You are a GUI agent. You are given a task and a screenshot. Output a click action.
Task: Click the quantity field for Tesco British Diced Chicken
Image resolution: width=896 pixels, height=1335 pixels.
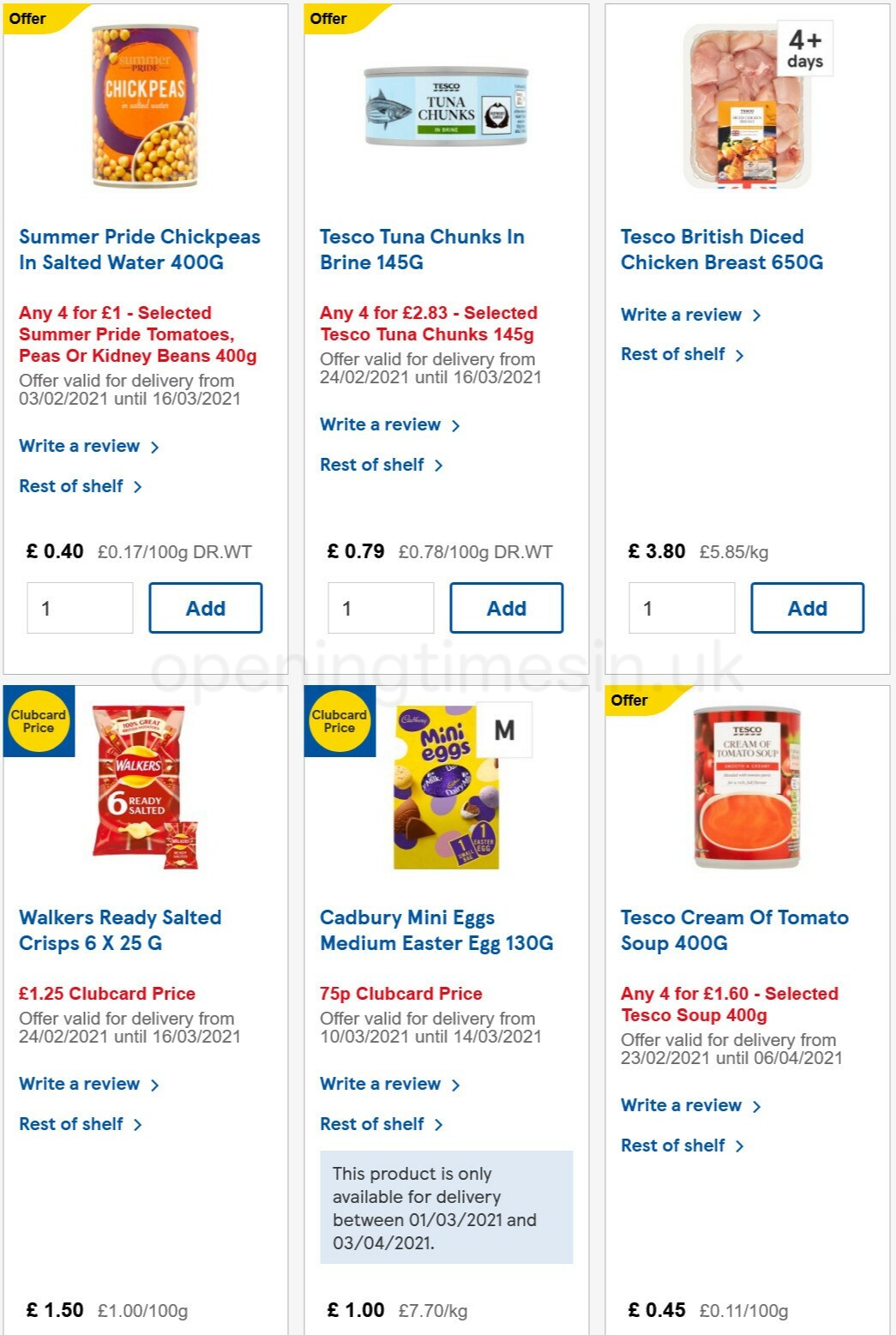coord(682,607)
